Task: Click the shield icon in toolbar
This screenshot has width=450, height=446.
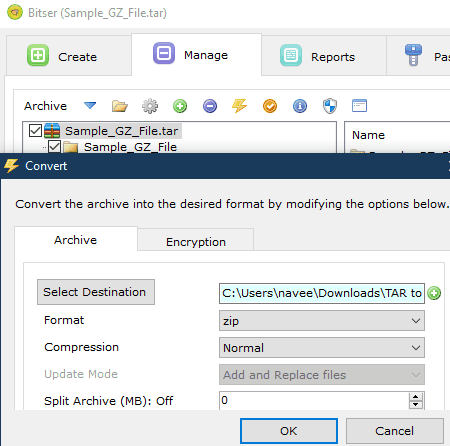Action: tap(330, 106)
